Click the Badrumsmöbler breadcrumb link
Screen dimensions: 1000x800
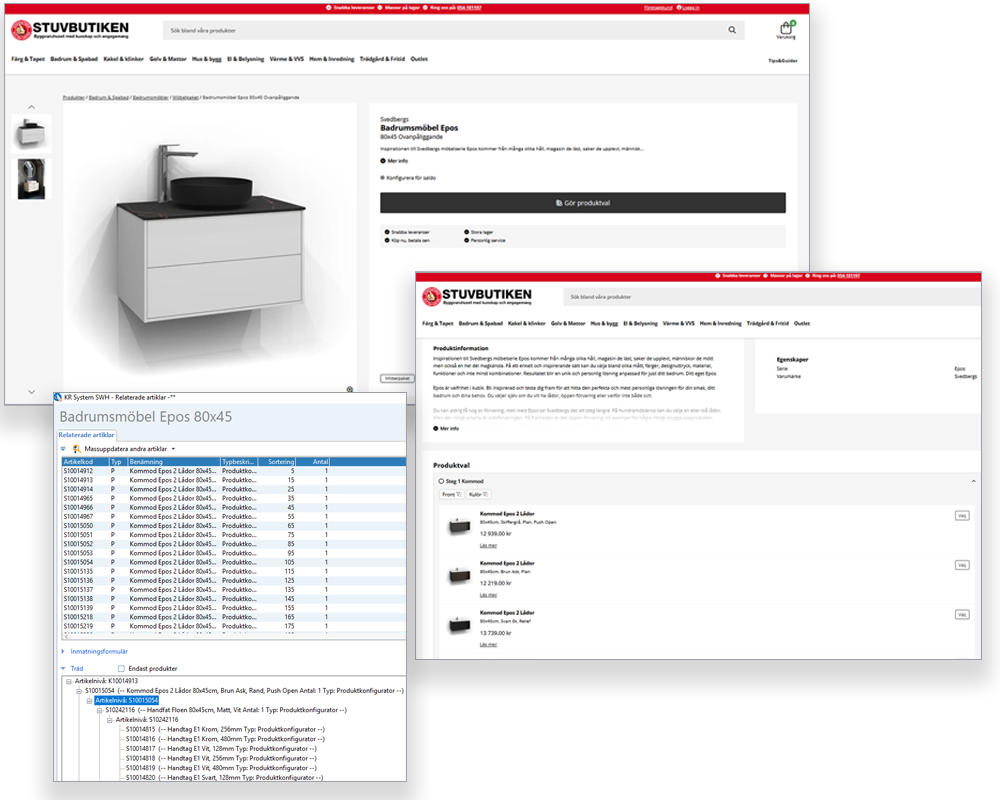[x=151, y=98]
